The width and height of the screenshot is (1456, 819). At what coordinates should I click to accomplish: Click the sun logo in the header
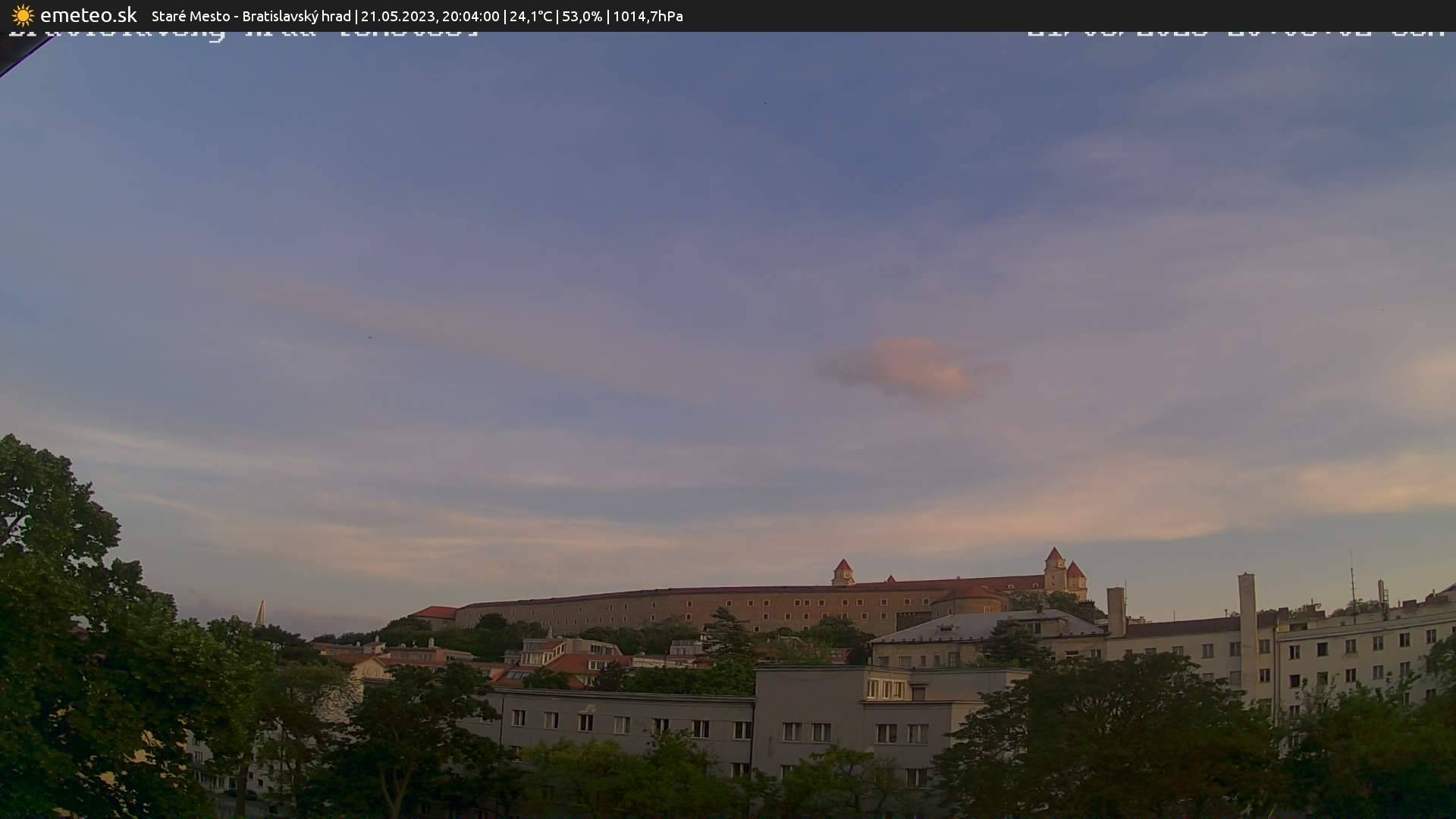tap(22, 15)
